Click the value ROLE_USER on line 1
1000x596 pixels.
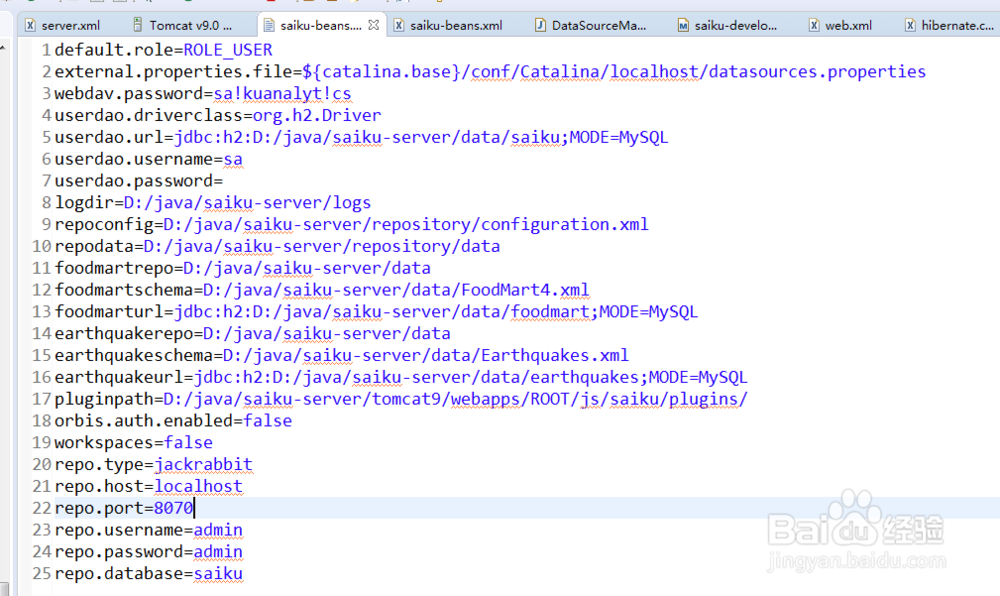pyautogui.click(x=228, y=50)
